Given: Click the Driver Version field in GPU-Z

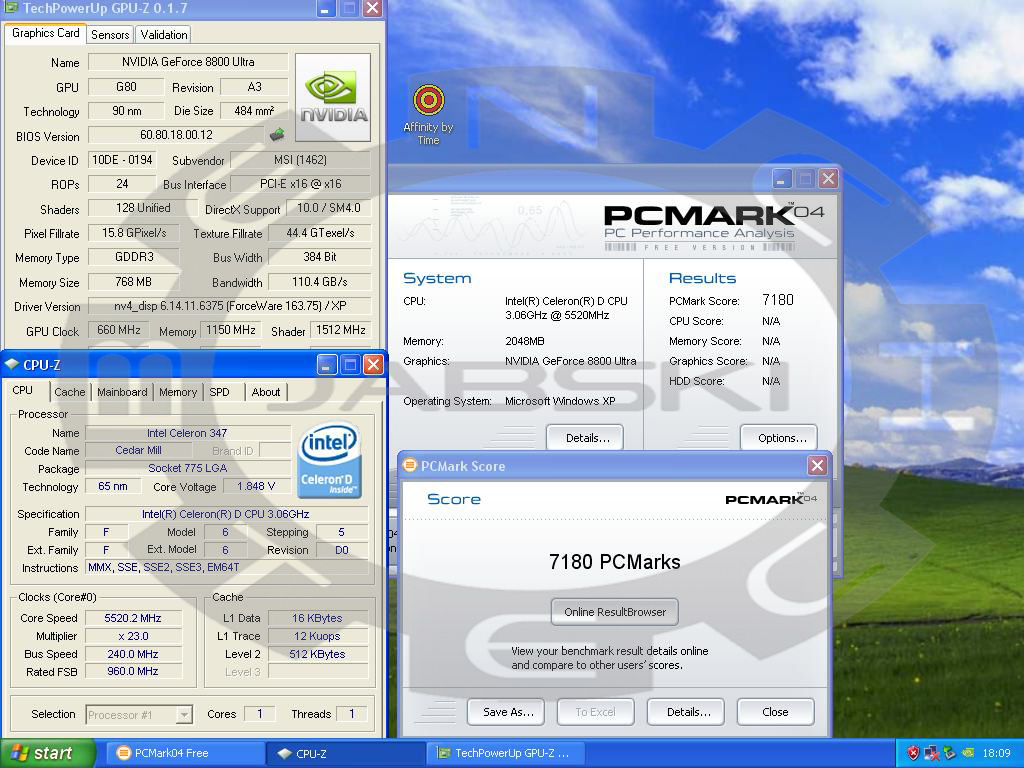Looking at the screenshot, I should tap(230, 306).
